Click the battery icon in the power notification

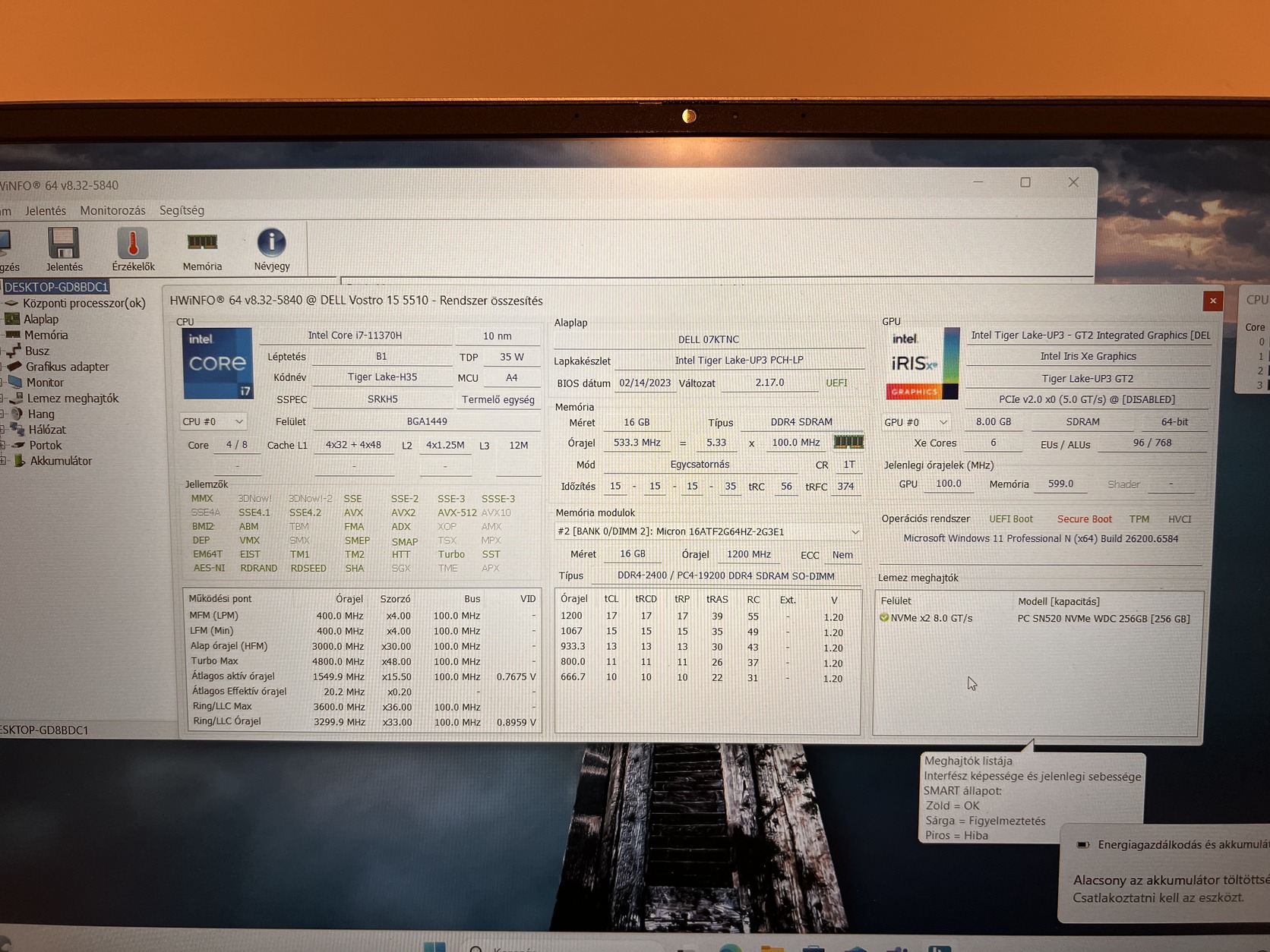[x=1083, y=845]
